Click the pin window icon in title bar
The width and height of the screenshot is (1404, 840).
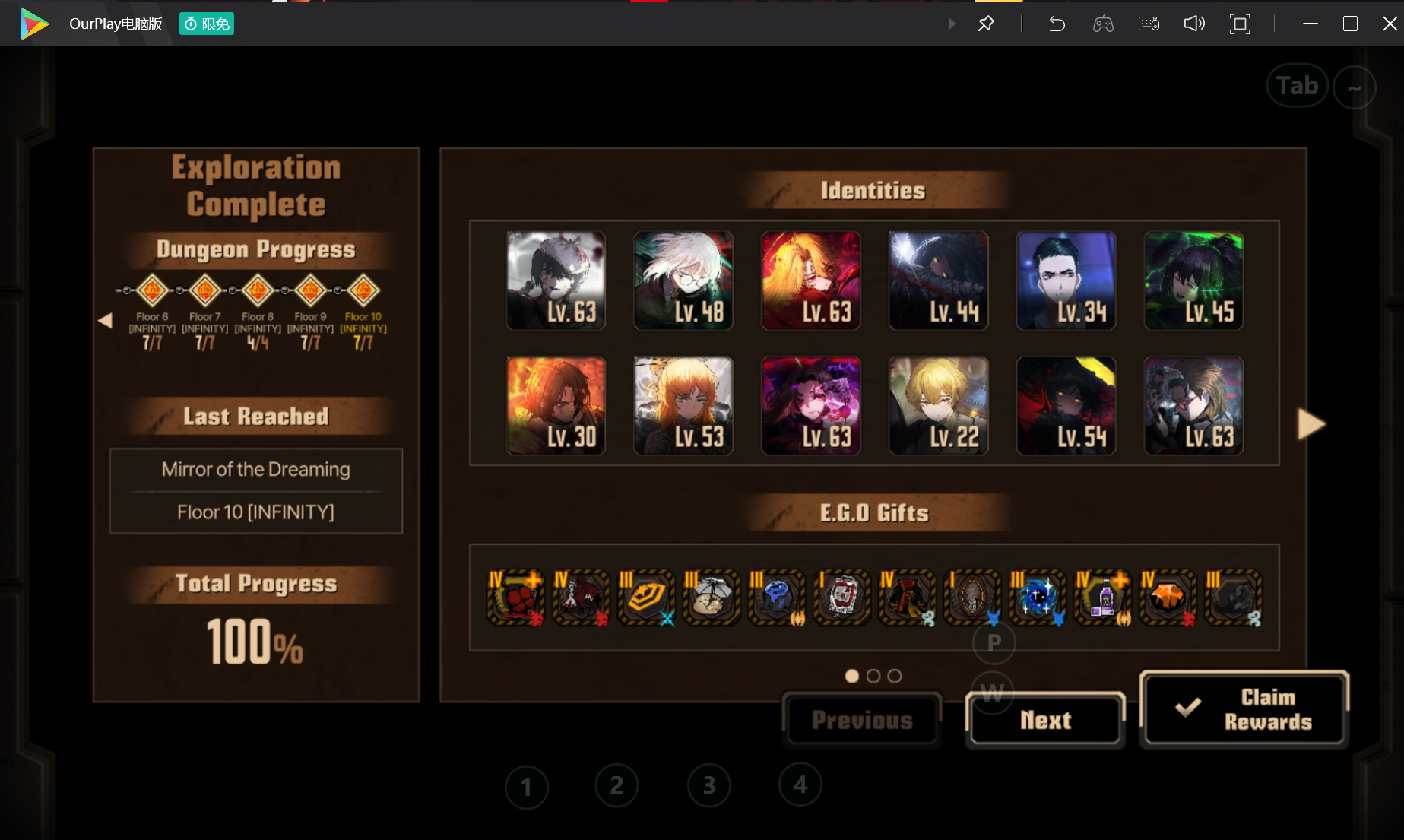pos(986,24)
